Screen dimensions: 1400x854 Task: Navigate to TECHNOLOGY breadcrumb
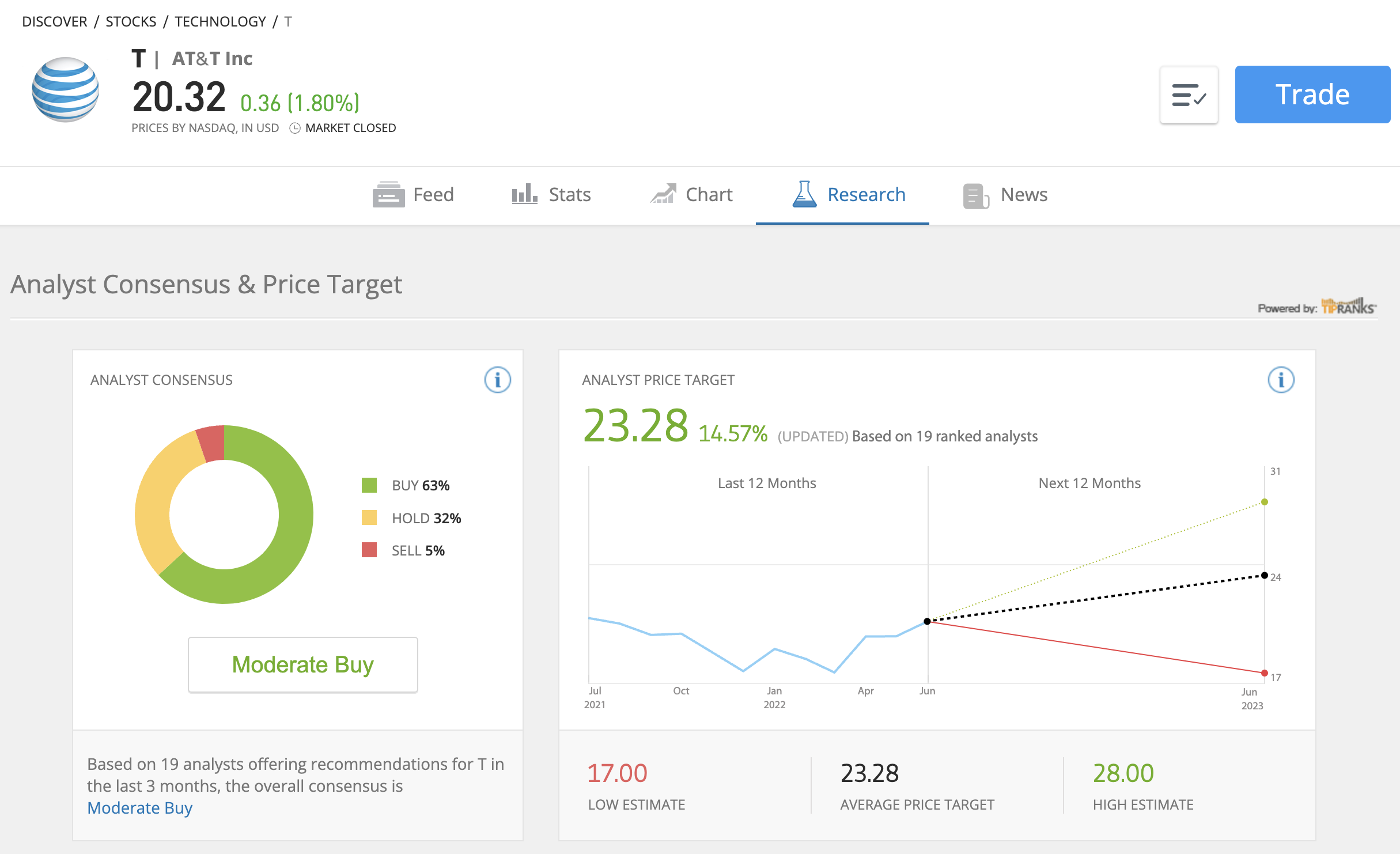[220, 21]
